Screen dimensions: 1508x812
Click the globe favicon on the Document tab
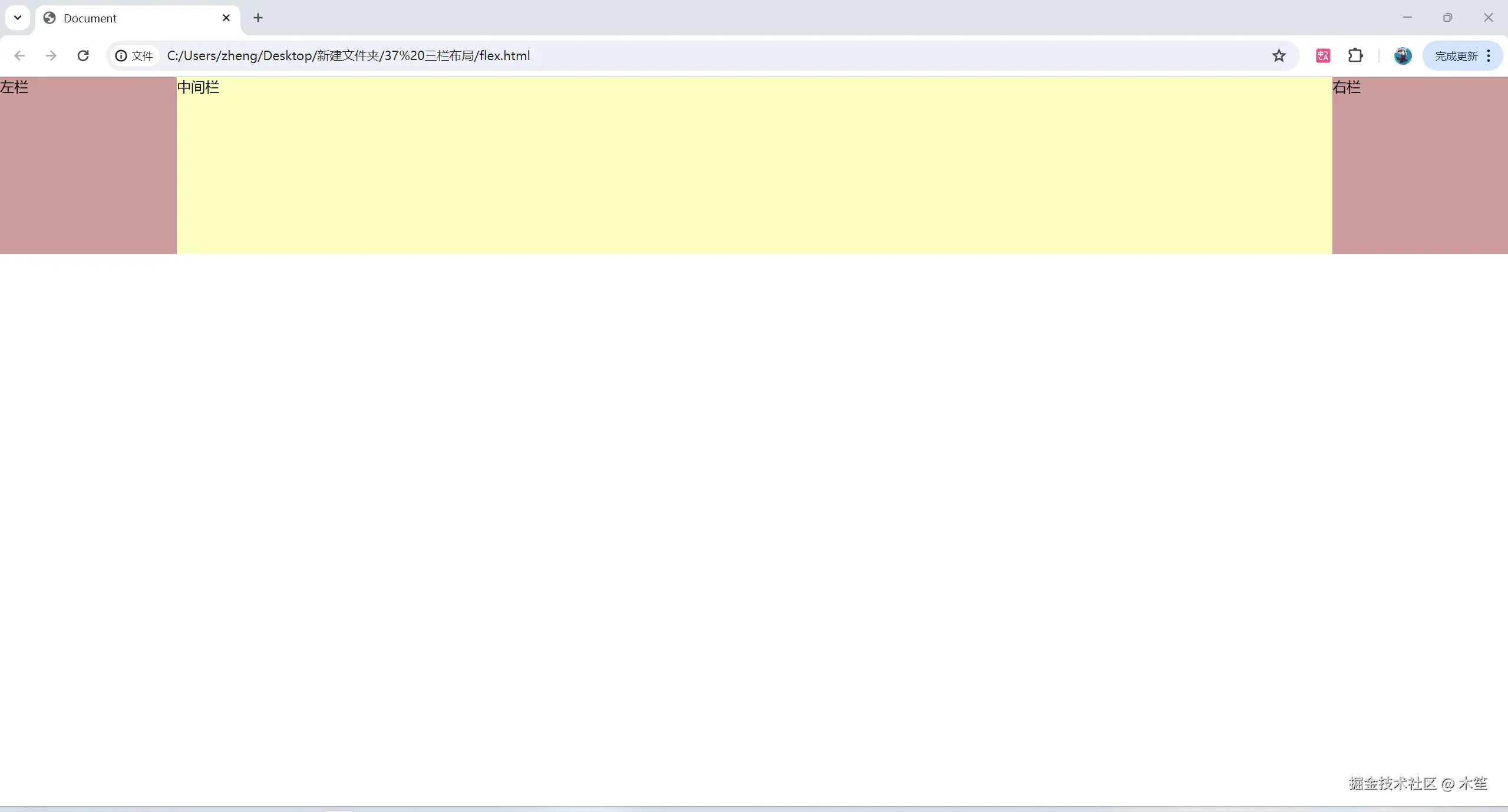tap(49, 18)
